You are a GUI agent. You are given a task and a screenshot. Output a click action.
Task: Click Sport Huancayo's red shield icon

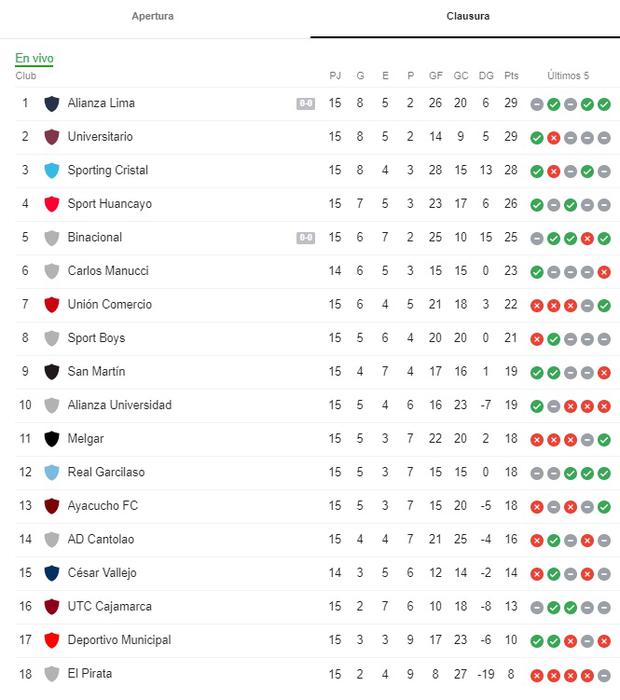click(x=52, y=204)
